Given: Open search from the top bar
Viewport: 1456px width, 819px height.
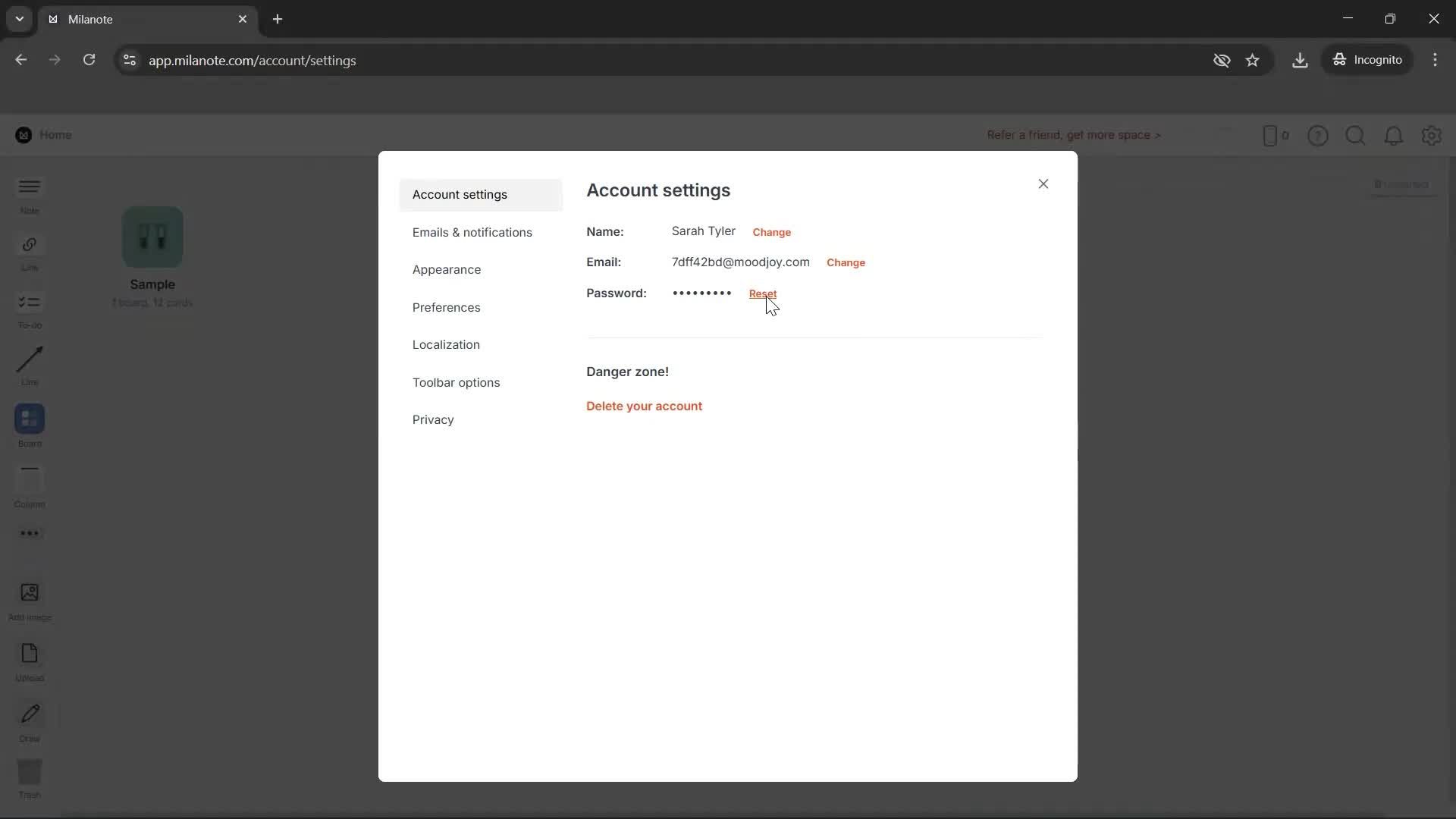Looking at the screenshot, I should click(x=1356, y=135).
